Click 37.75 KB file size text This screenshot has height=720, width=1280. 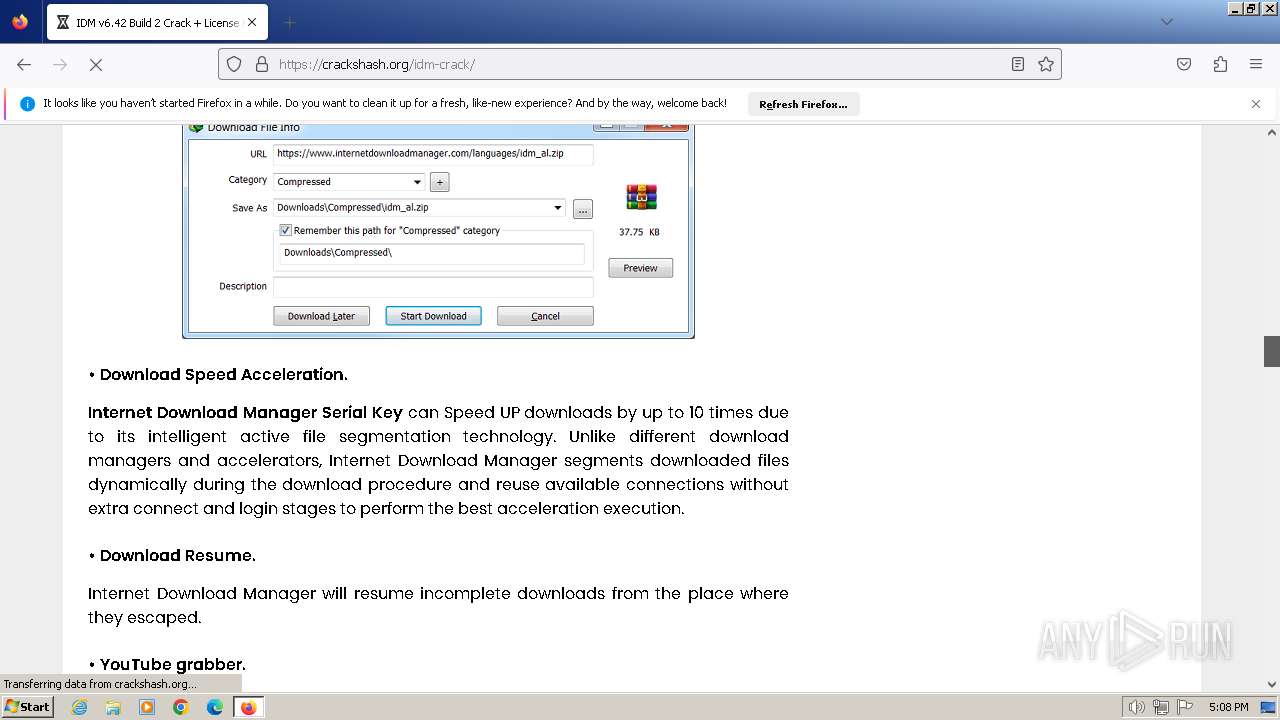click(x=639, y=232)
